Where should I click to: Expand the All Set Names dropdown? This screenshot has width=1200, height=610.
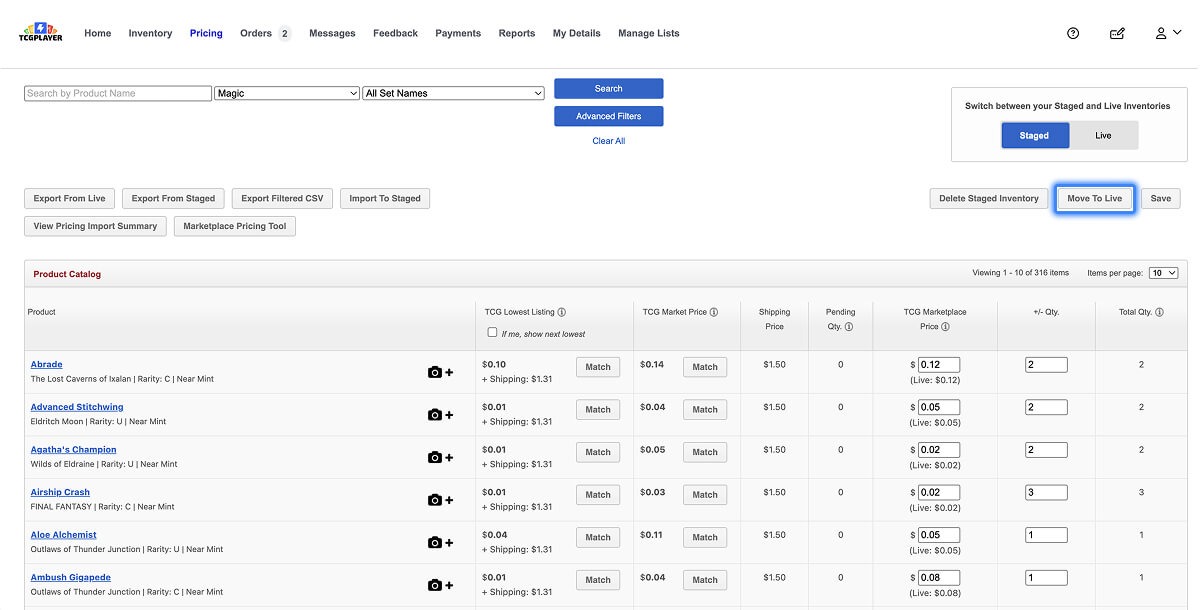[x=453, y=93]
